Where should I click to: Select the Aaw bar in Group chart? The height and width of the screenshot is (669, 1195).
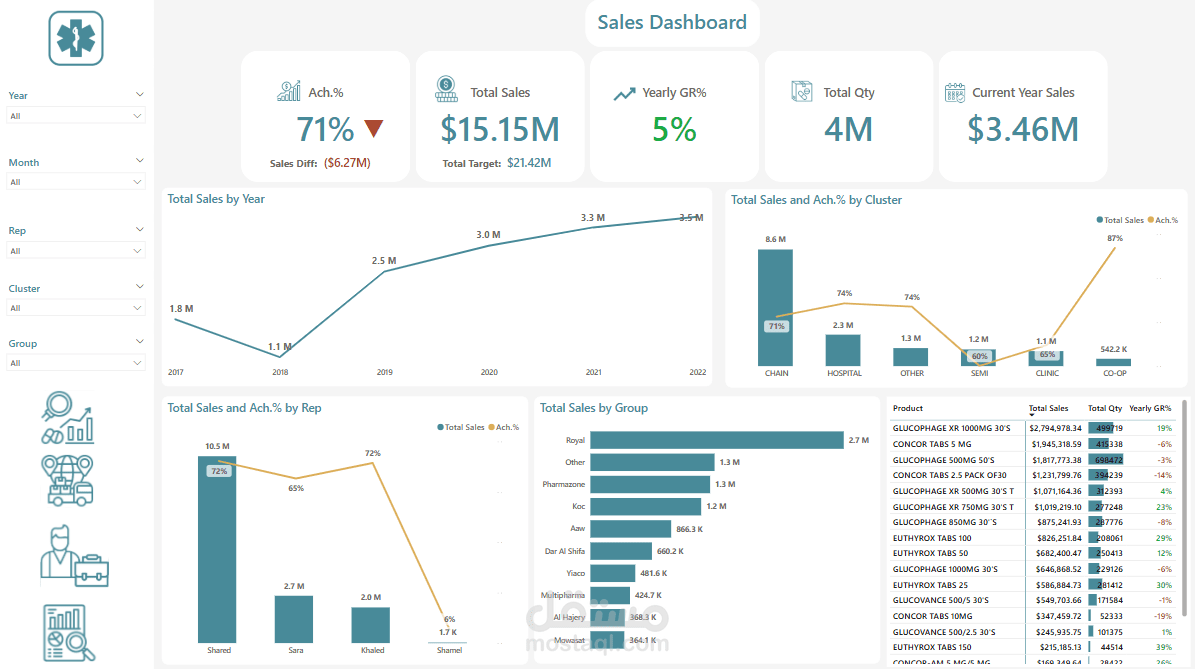click(x=631, y=529)
